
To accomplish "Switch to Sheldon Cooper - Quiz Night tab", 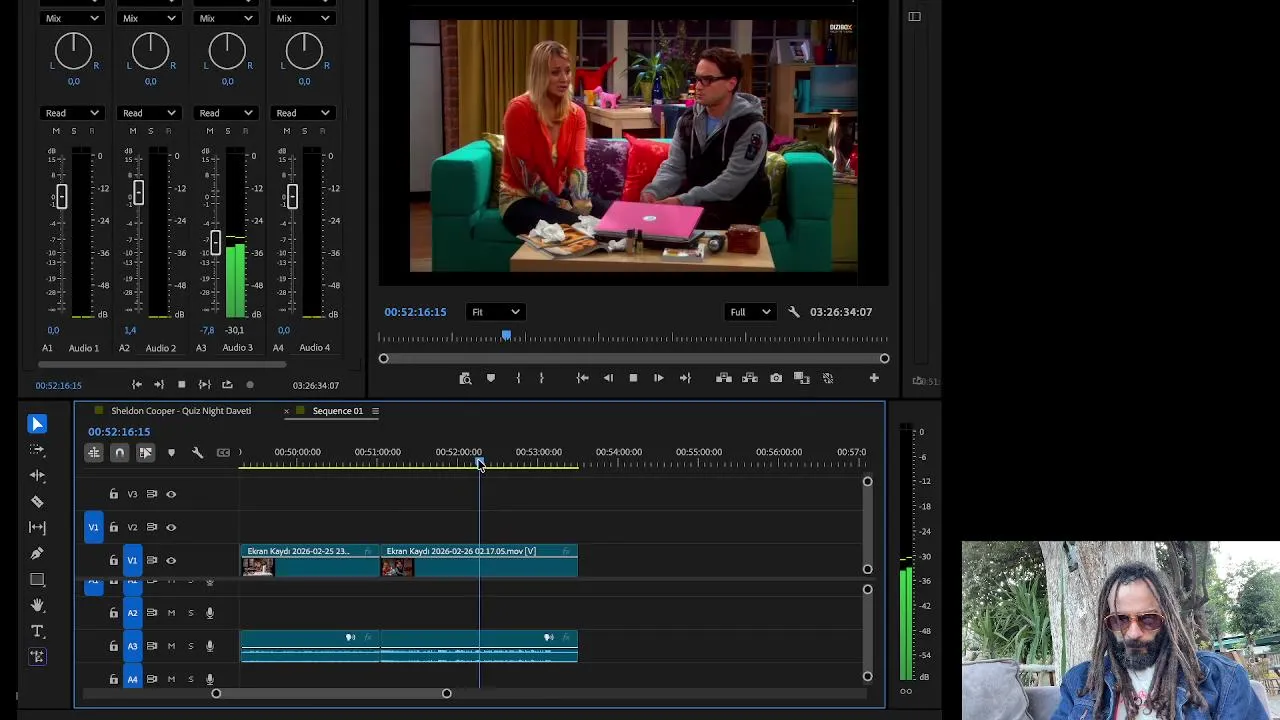I will tap(181, 411).
